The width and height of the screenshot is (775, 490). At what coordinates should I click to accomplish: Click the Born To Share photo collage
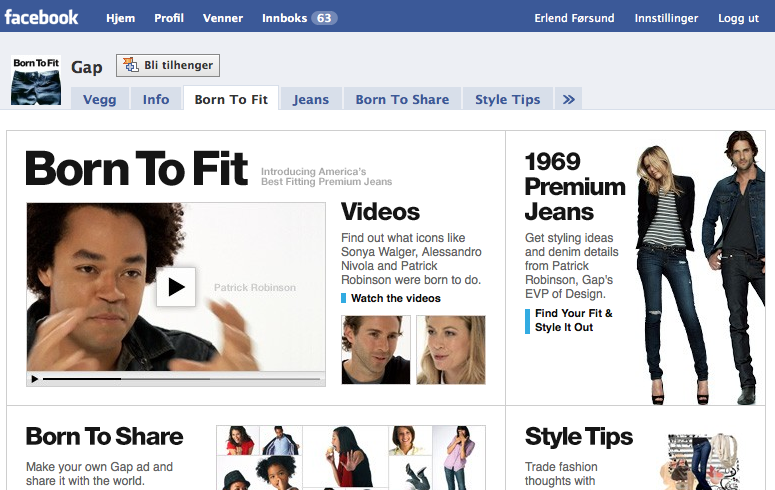click(351, 457)
